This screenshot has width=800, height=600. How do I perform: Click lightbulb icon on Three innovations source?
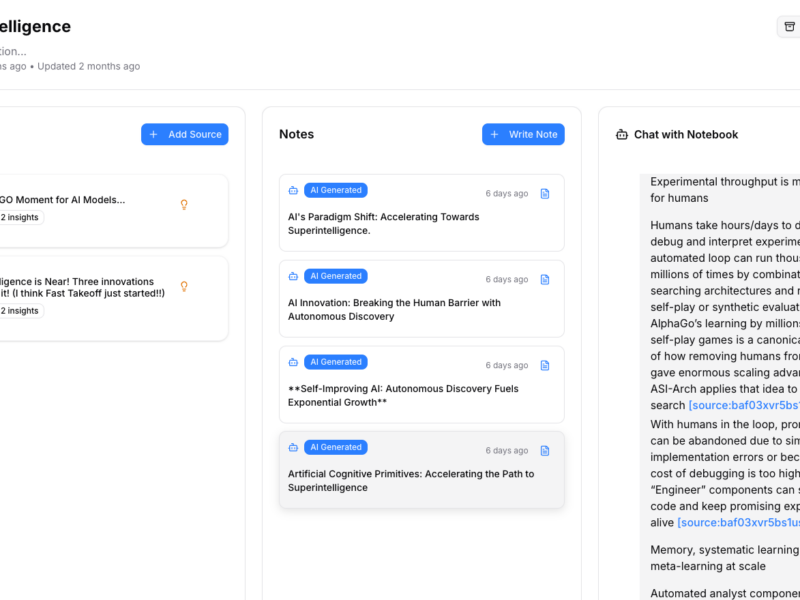coord(184,287)
